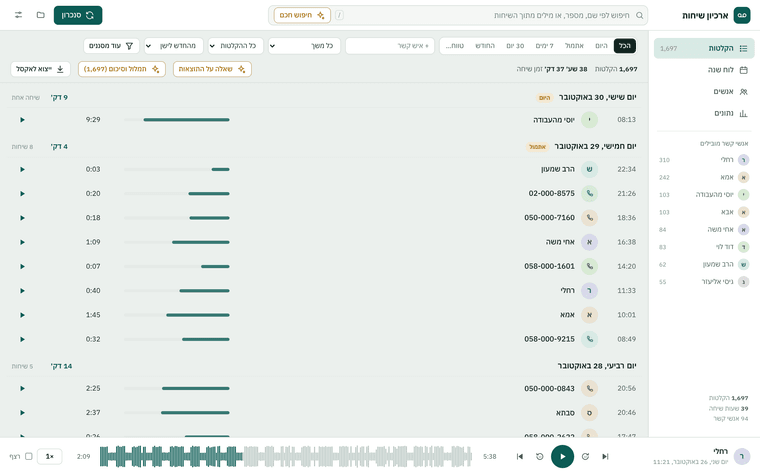Click the 1:45 אמא recording progress bar
Viewport: 760px width, 475px height.
176,315
